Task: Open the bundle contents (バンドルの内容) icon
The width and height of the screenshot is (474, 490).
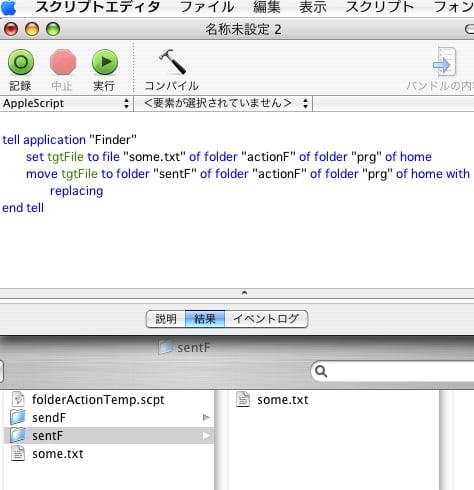Action: pos(444,62)
